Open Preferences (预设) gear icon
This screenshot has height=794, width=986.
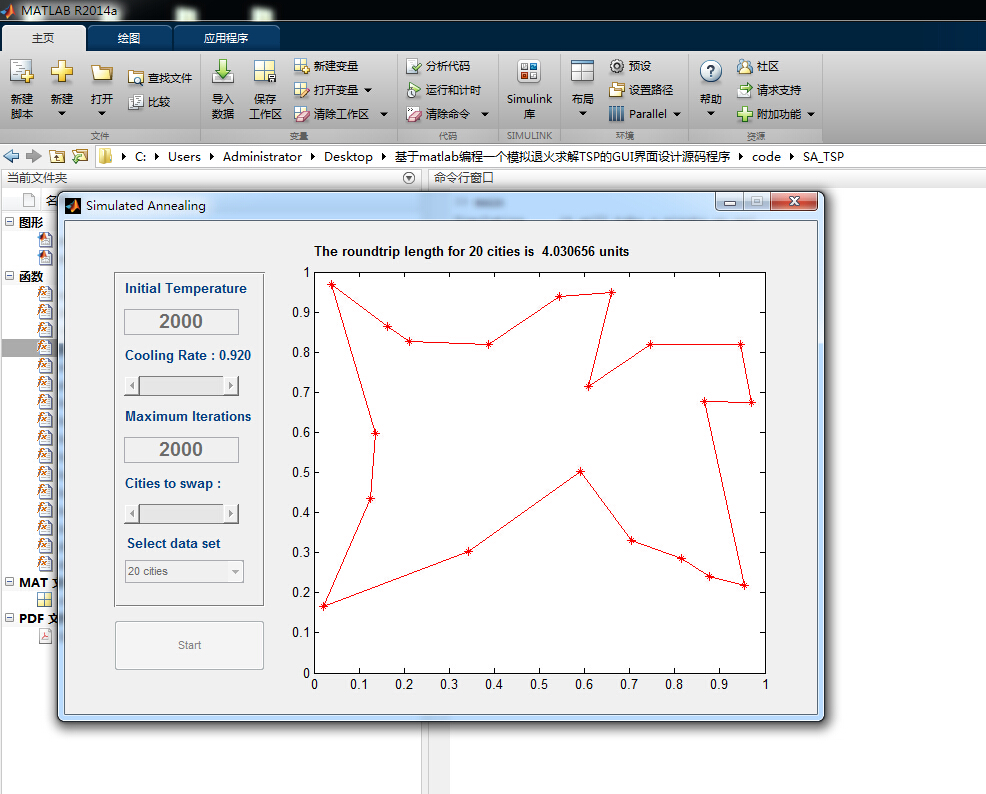point(617,66)
